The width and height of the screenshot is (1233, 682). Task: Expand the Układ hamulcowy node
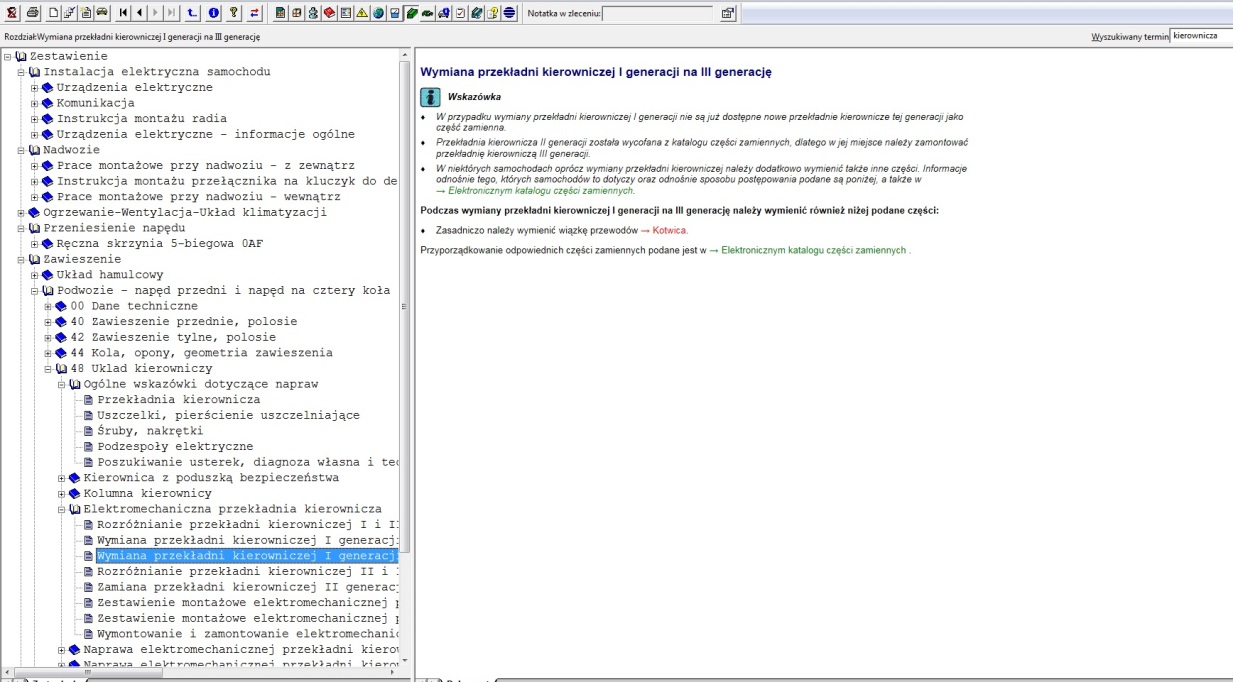pyautogui.click(x=34, y=275)
